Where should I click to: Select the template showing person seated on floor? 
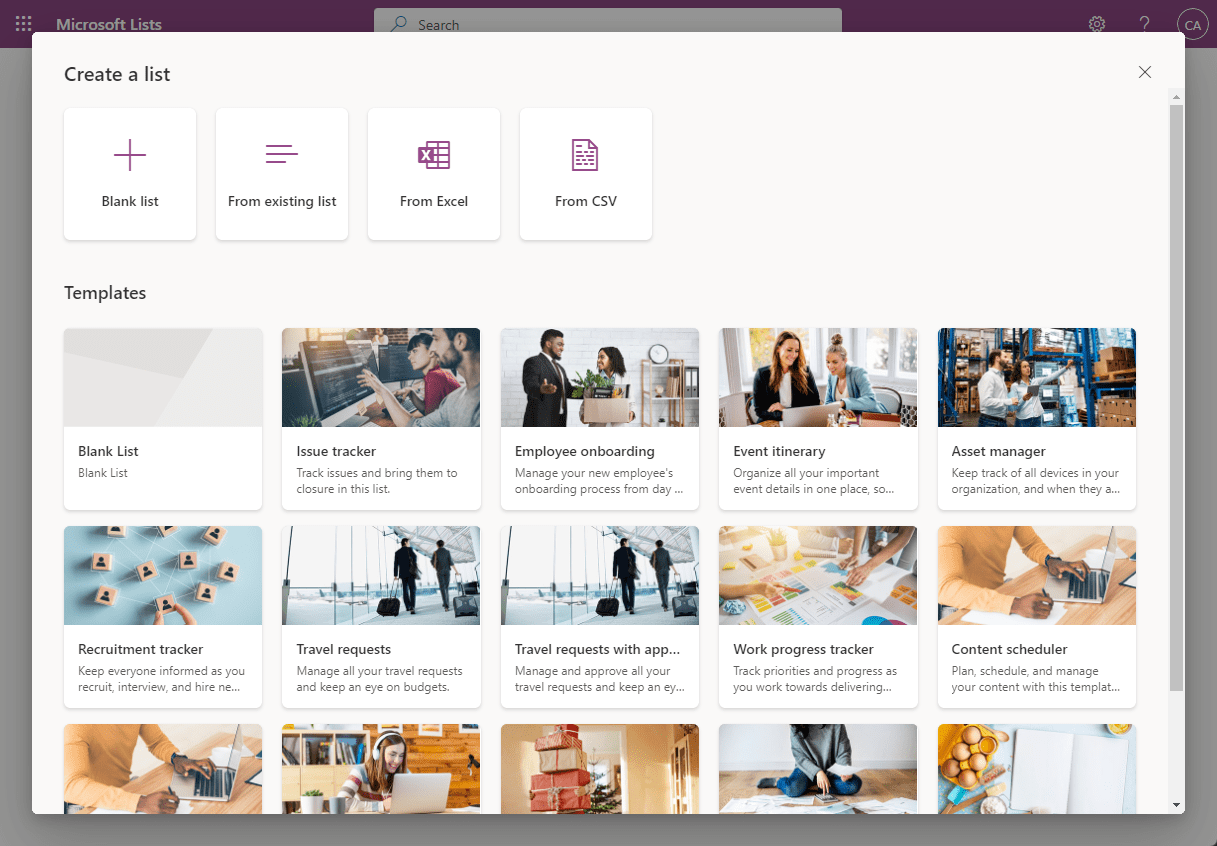818,769
